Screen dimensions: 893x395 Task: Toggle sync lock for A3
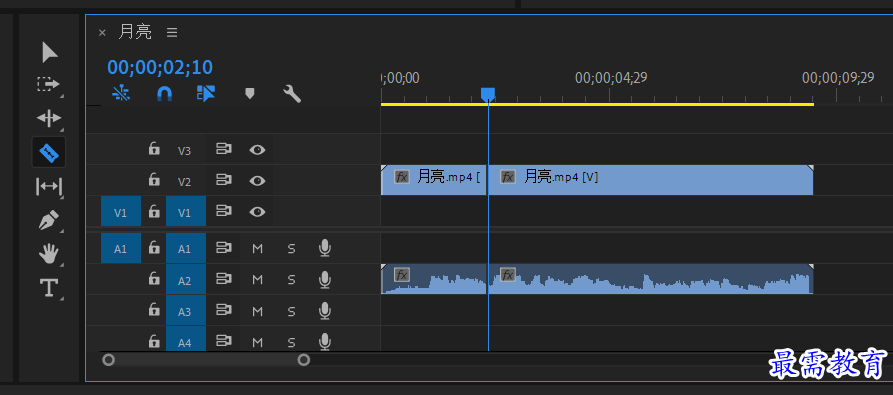pyautogui.click(x=224, y=310)
